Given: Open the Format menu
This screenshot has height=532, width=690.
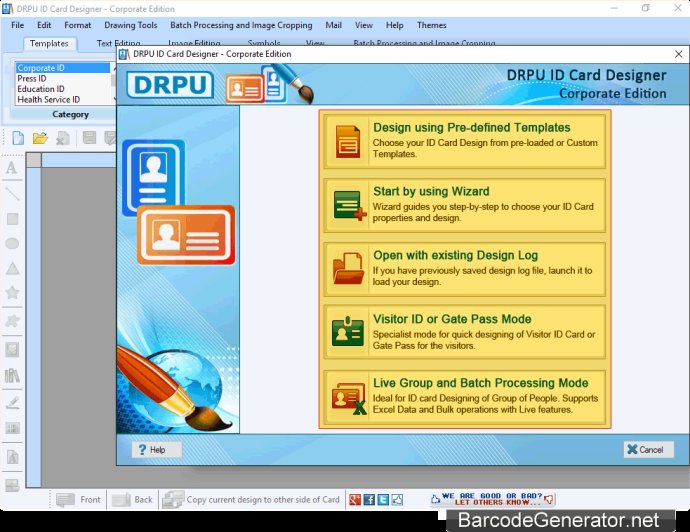Looking at the screenshot, I should pos(77,25).
